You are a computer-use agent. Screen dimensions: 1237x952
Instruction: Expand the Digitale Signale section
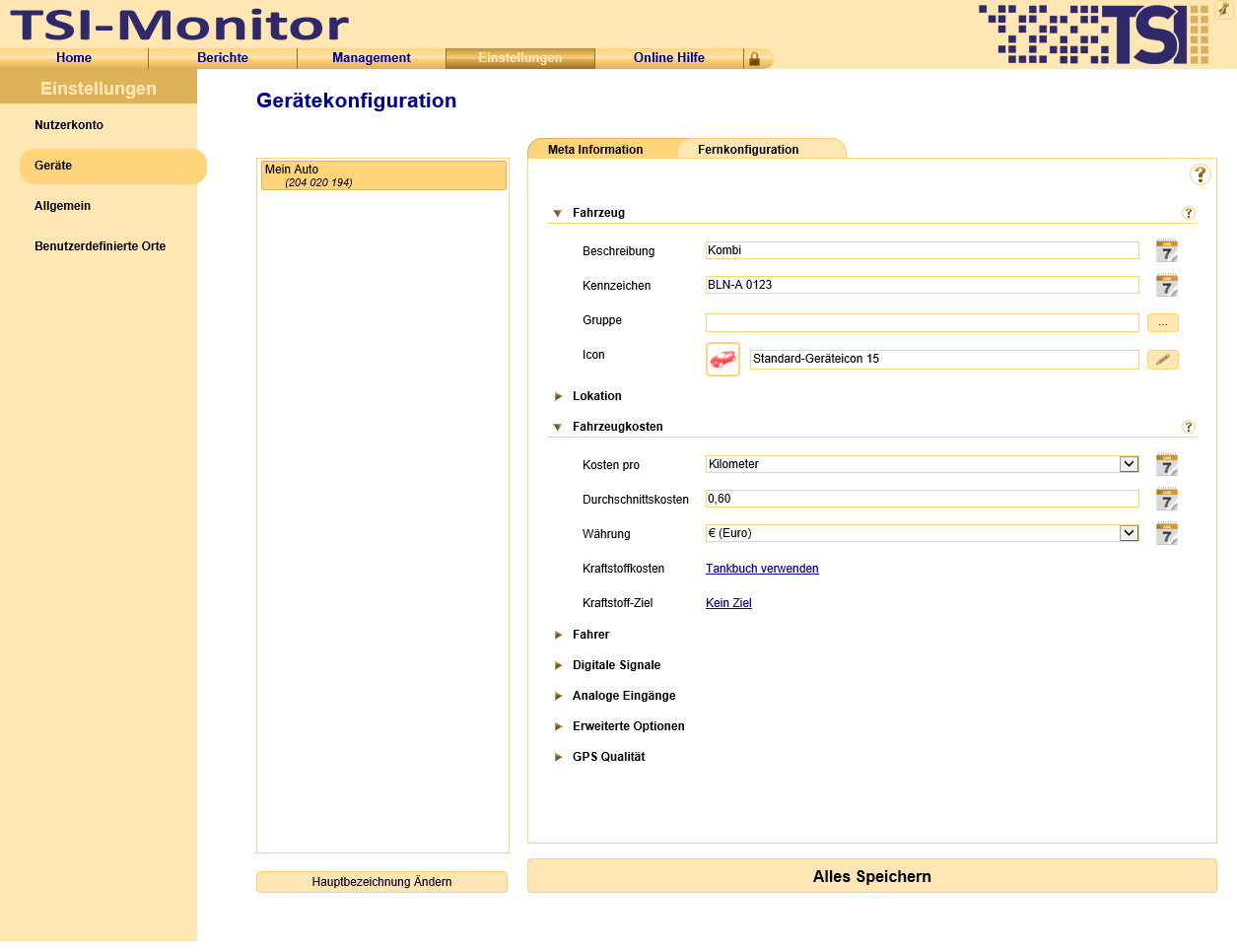558,665
